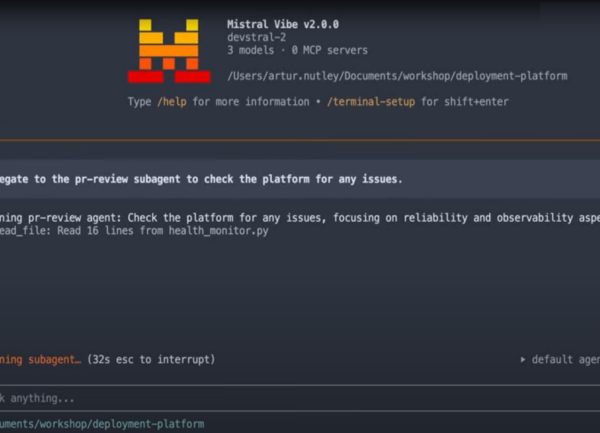Screen dimensions: 600x433
Task: Click the 'Mistral Vibe v2.0.0' title
Action: (x=283, y=24)
